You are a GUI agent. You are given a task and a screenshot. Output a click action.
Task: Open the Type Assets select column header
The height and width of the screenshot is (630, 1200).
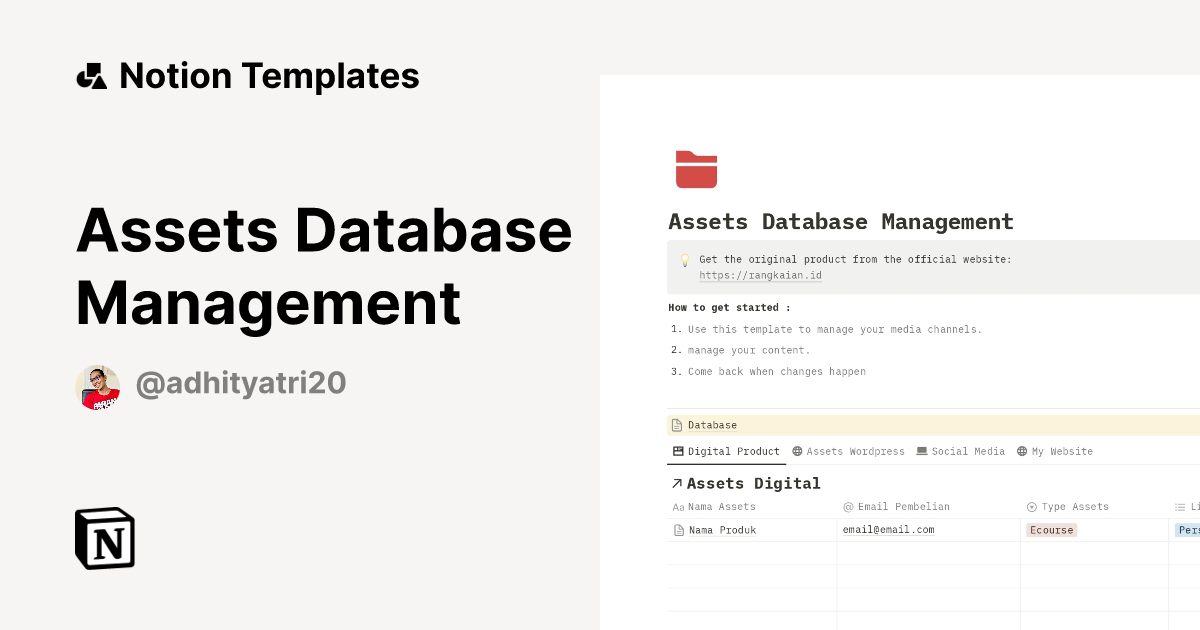point(1067,507)
